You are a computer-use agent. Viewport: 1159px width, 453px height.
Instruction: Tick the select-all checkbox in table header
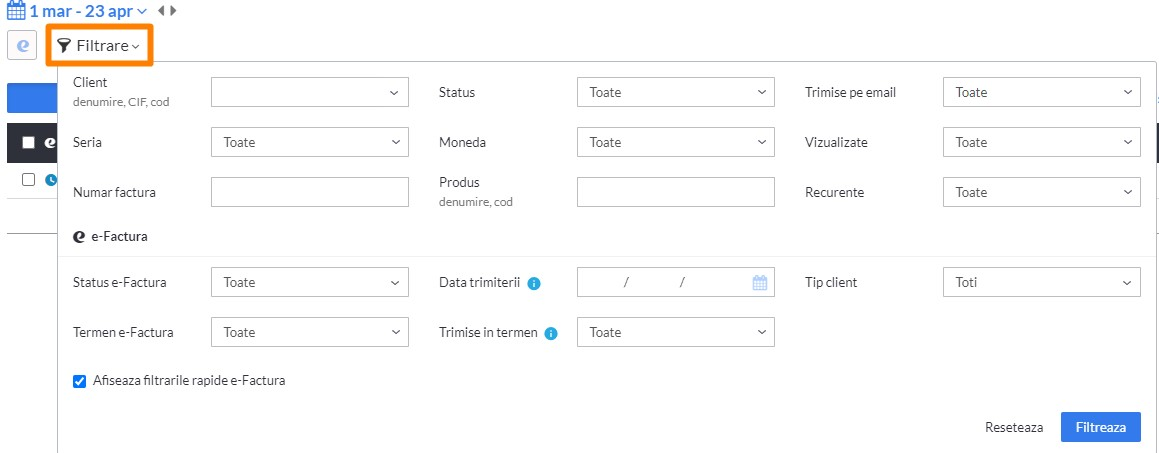click(28, 143)
